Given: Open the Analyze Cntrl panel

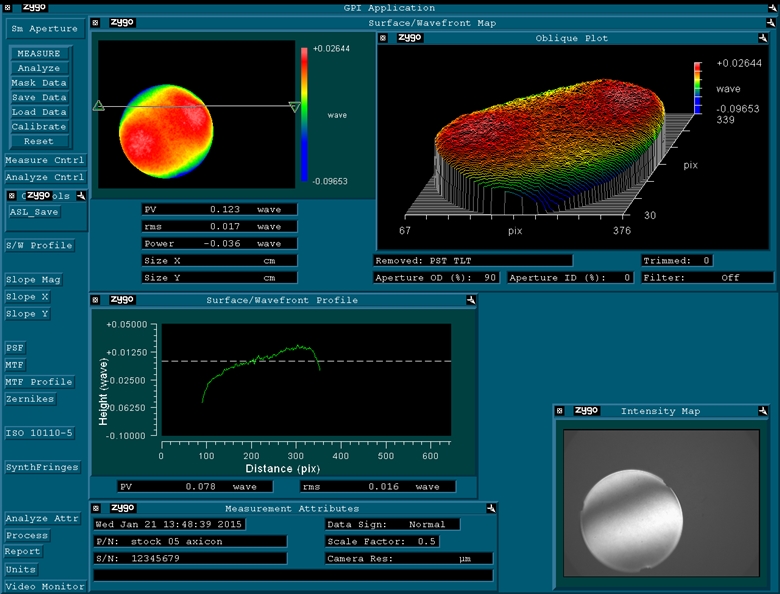Looking at the screenshot, I should point(44,177).
